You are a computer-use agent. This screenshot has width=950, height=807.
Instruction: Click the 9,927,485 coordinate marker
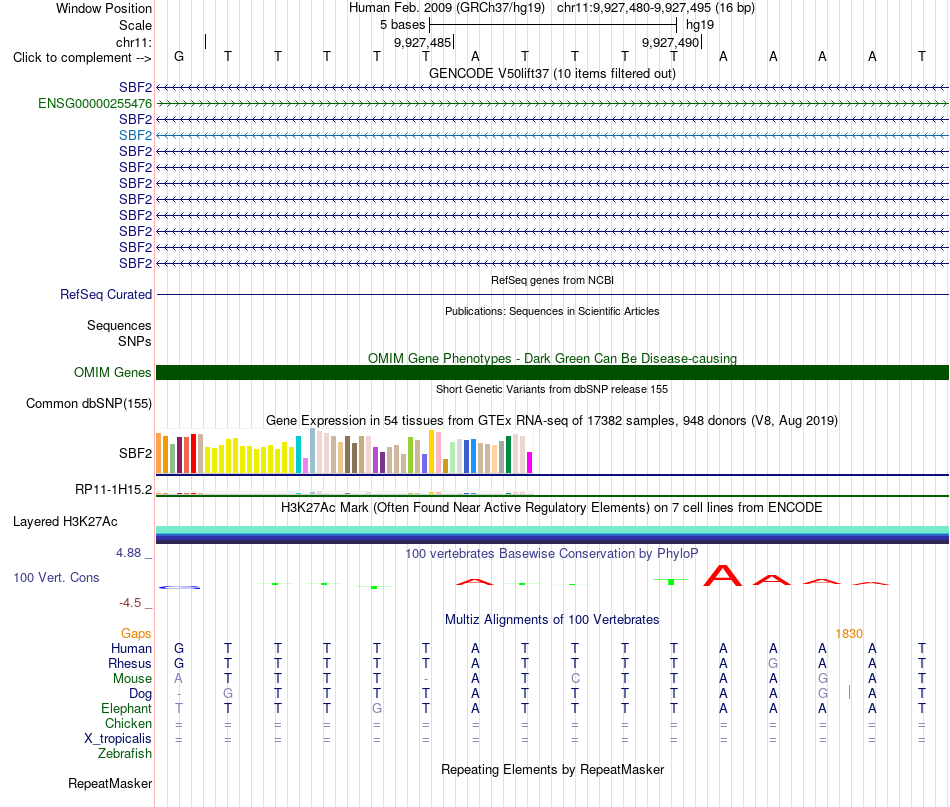point(423,42)
